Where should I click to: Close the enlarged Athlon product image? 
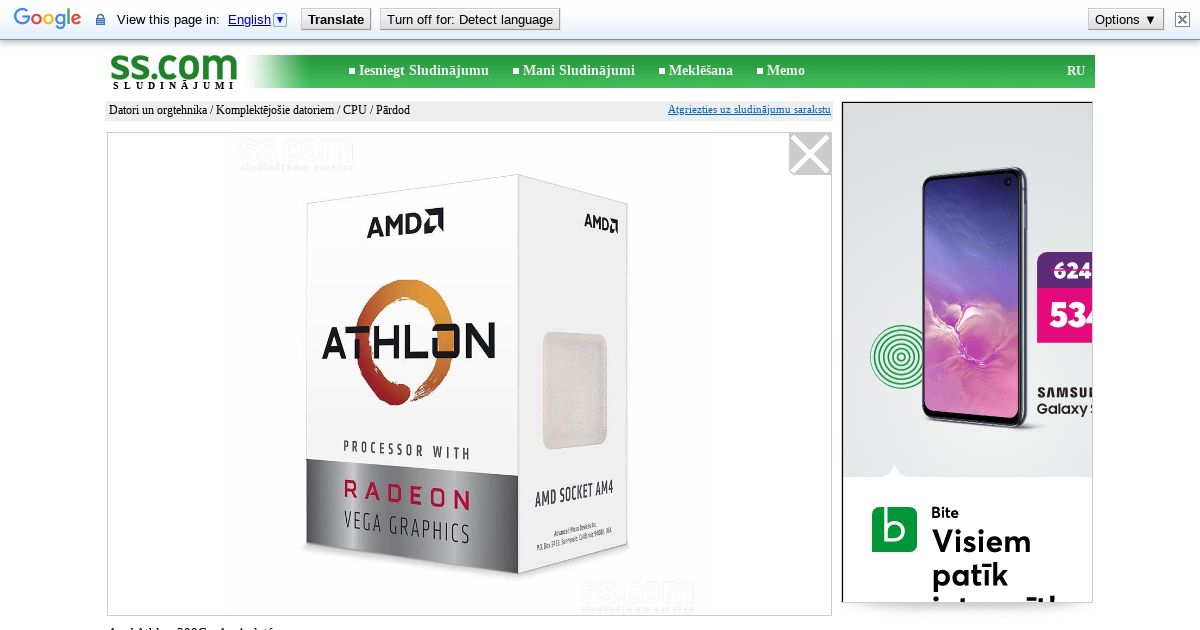810,154
